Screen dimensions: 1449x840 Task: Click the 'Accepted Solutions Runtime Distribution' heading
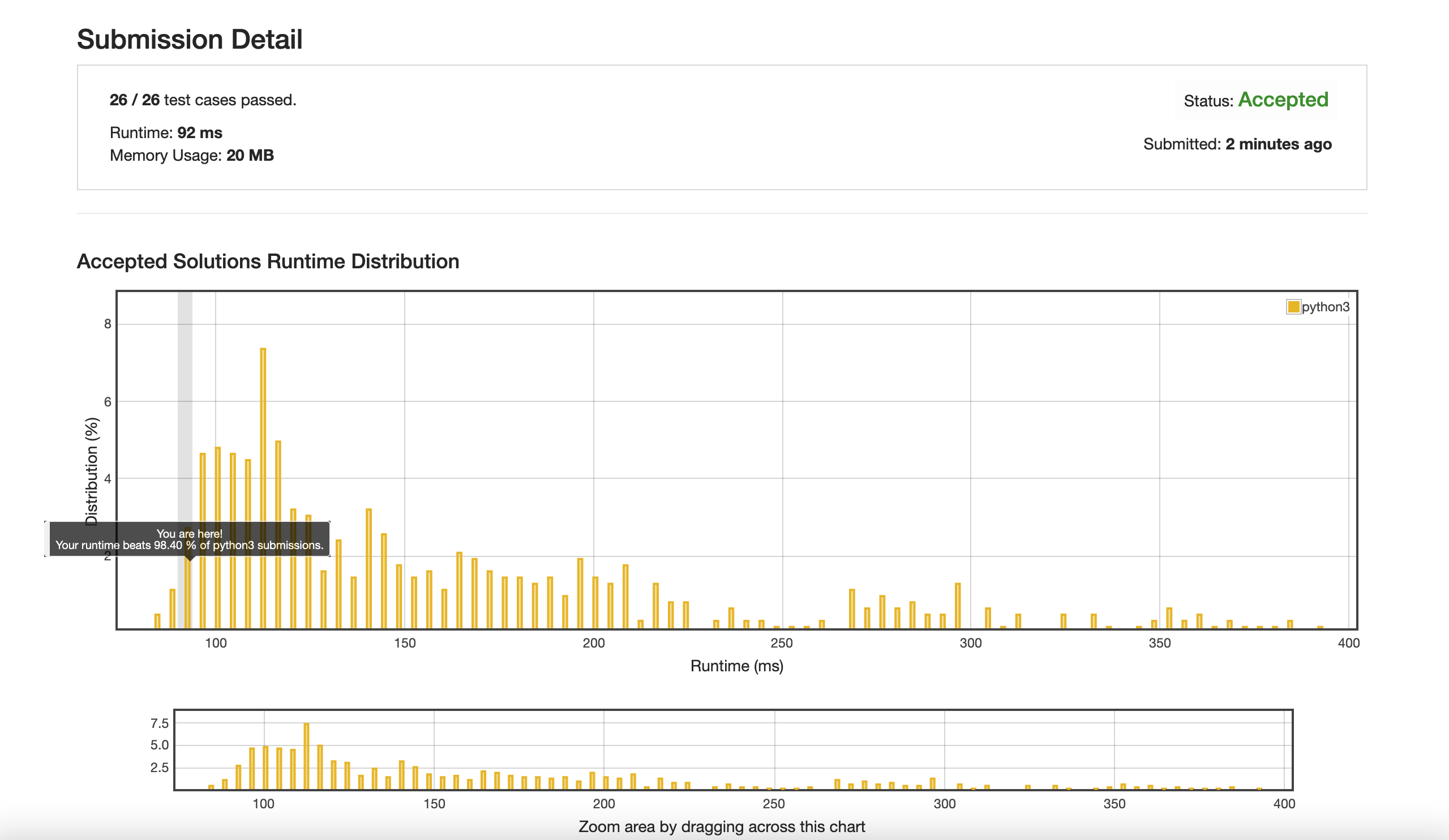tap(267, 262)
